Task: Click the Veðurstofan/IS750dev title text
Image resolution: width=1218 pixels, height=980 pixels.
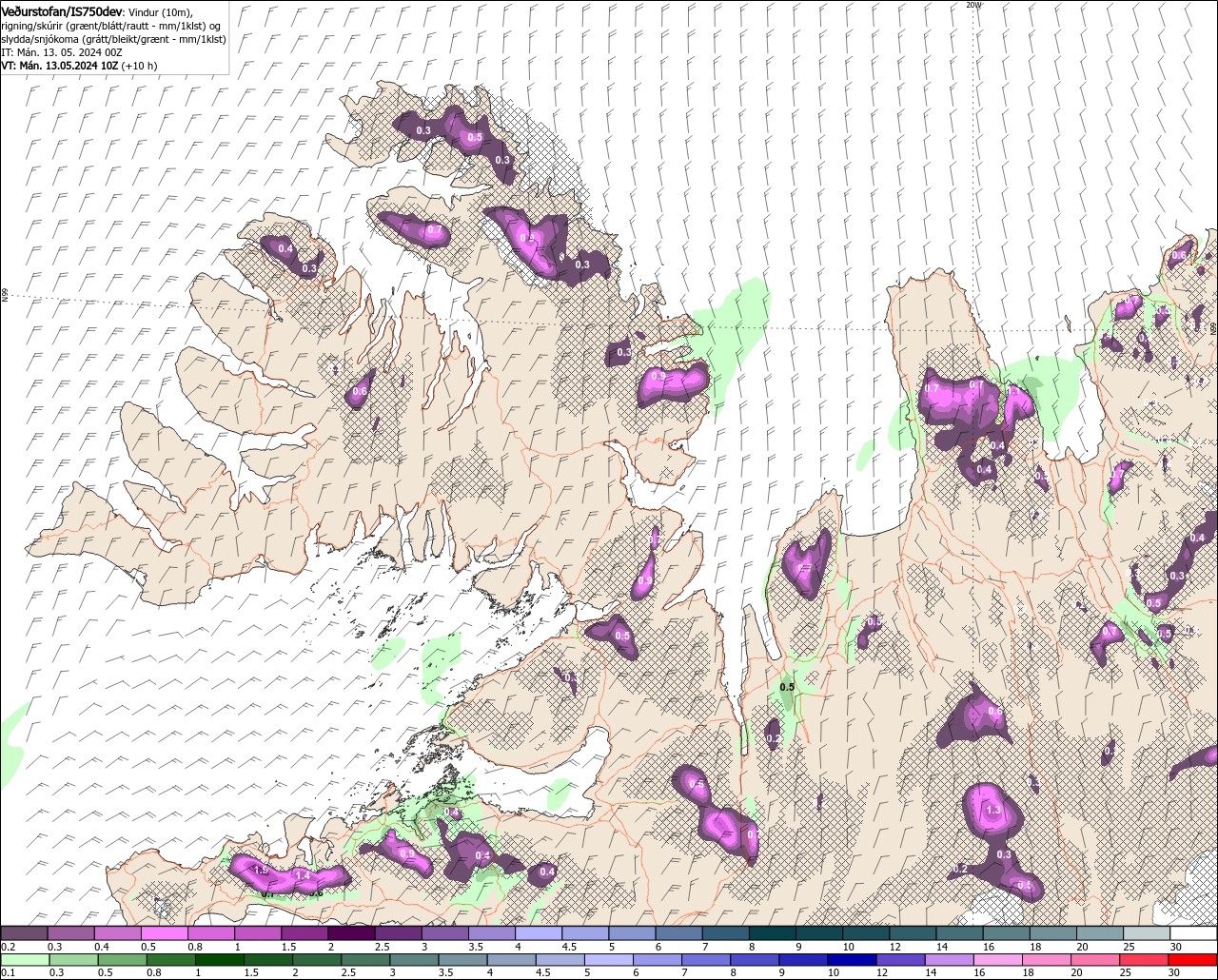Action: click(x=62, y=10)
